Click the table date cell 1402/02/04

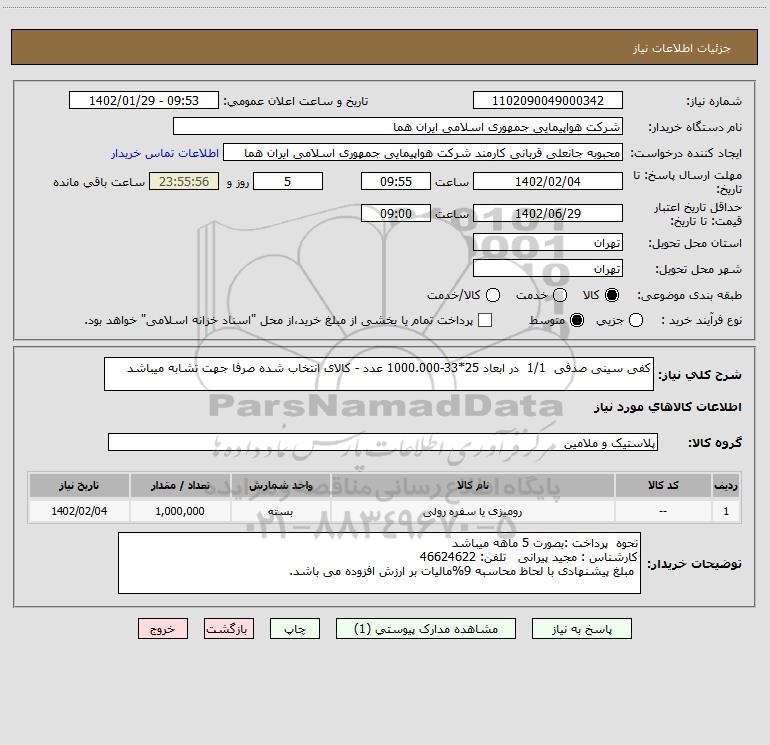[79, 511]
